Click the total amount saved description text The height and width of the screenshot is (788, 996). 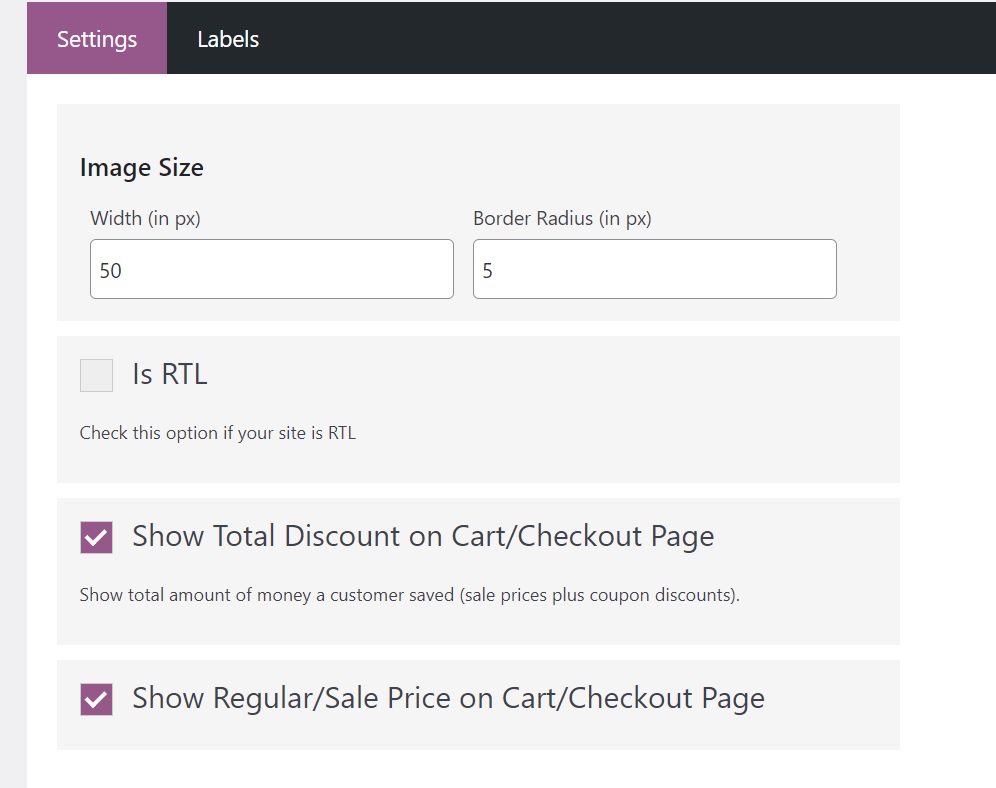pos(409,595)
